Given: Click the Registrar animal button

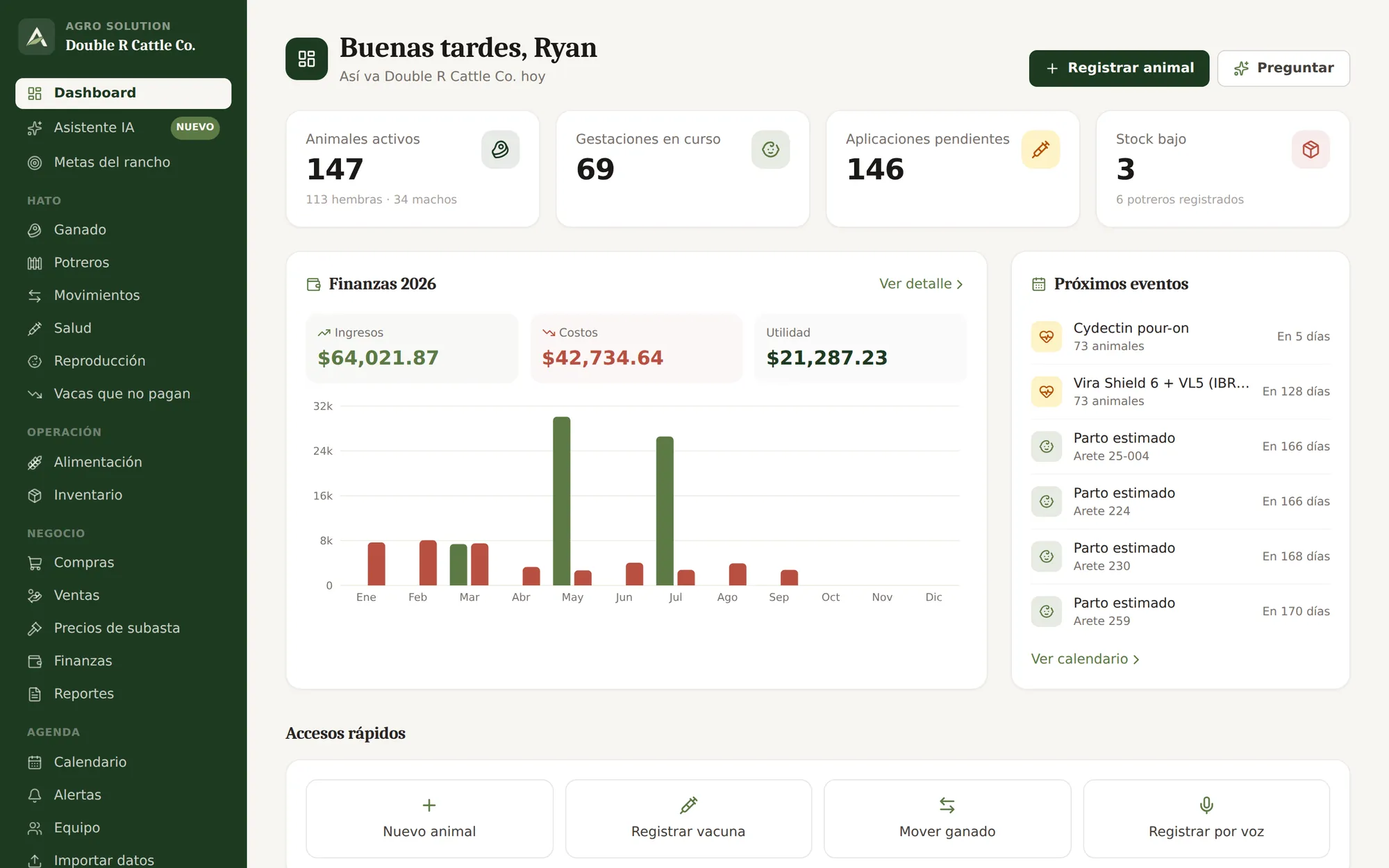Looking at the screenshot, I should (1119, 68).
